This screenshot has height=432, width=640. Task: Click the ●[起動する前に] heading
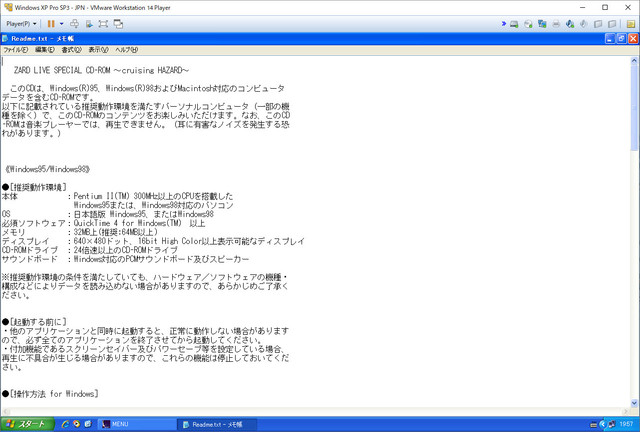tap(34, 322)
